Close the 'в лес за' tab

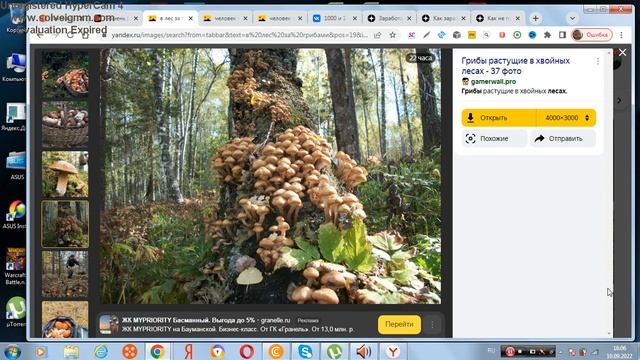(x=191, y=18)
